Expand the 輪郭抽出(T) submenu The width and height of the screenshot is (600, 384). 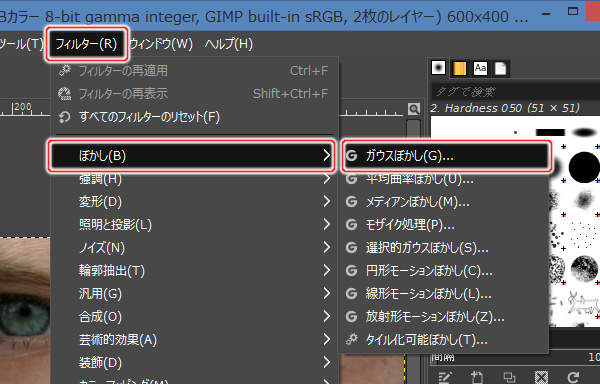coord(195,271)
